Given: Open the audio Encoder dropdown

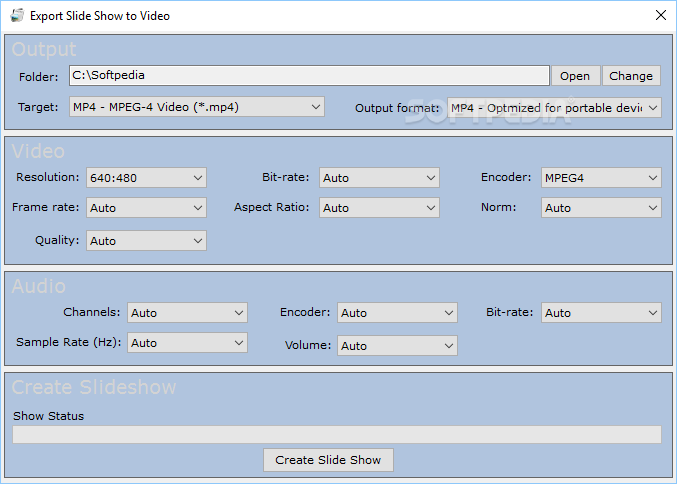Looking at the screenshot, I should (x=397, y=313).
